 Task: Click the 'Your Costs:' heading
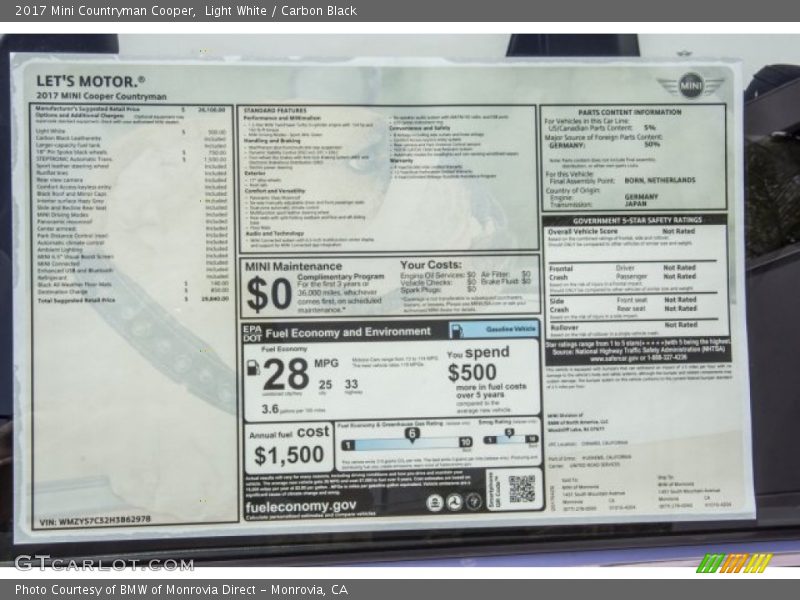click(431, 265)
